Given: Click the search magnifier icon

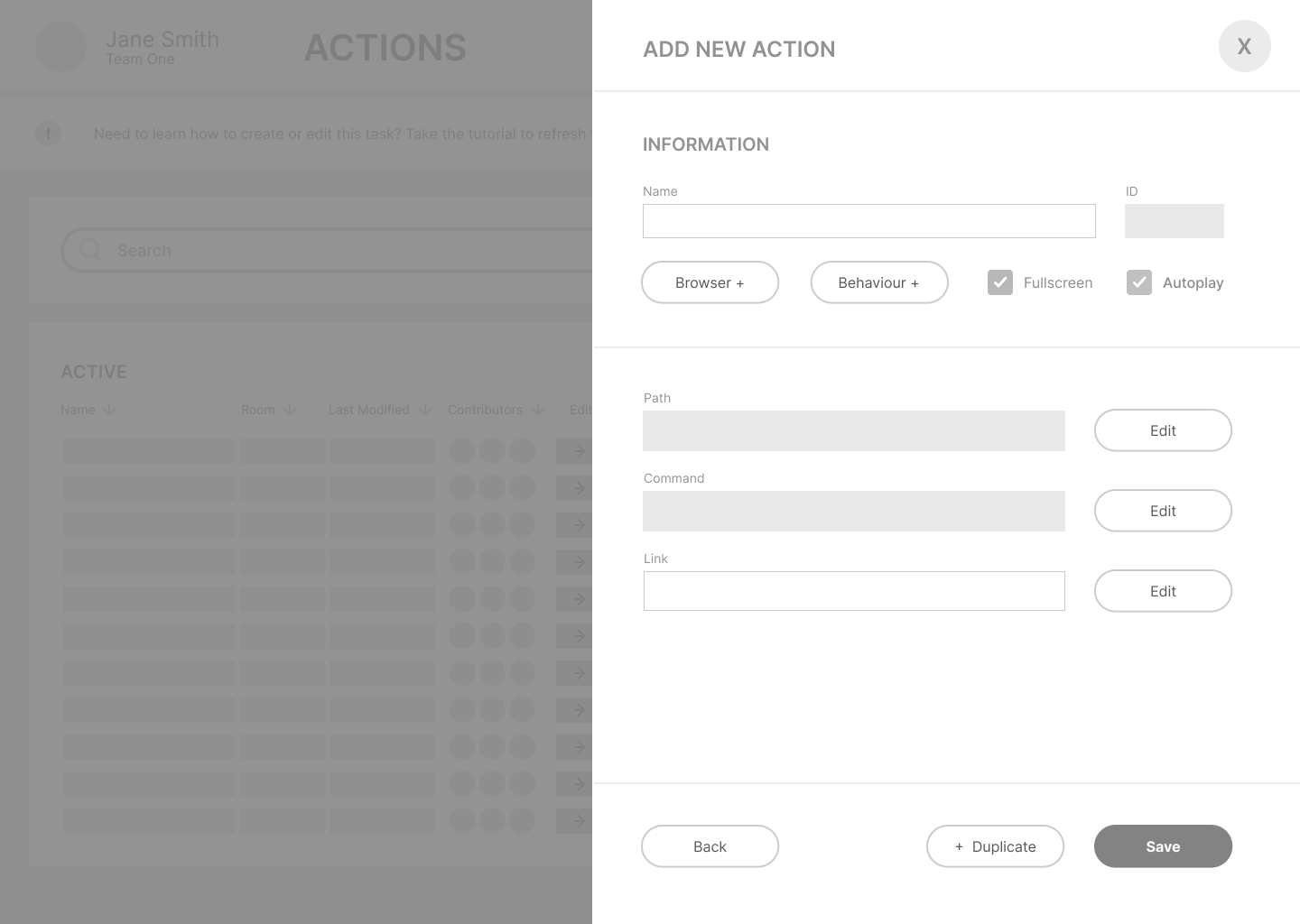Looking at the screenshot, I should click(x=90, y=250).
